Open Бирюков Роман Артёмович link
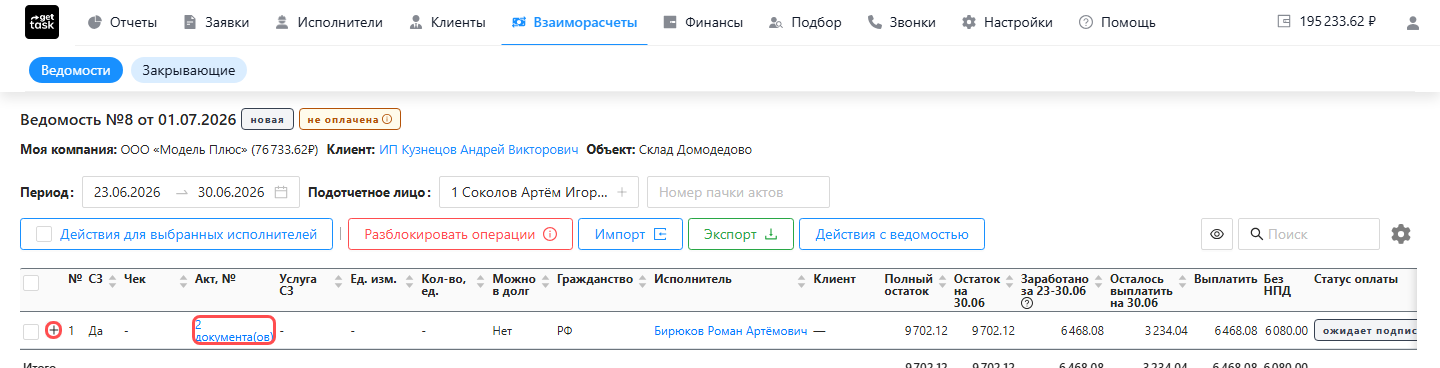Viewport: 1440px width, 368px height. (730, 330)
